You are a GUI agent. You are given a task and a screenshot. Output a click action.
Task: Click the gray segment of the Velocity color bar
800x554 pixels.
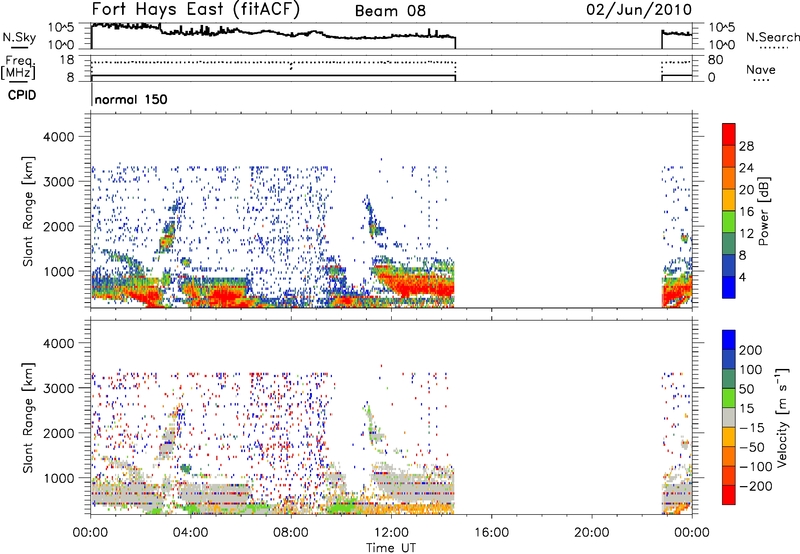point(729,417)
